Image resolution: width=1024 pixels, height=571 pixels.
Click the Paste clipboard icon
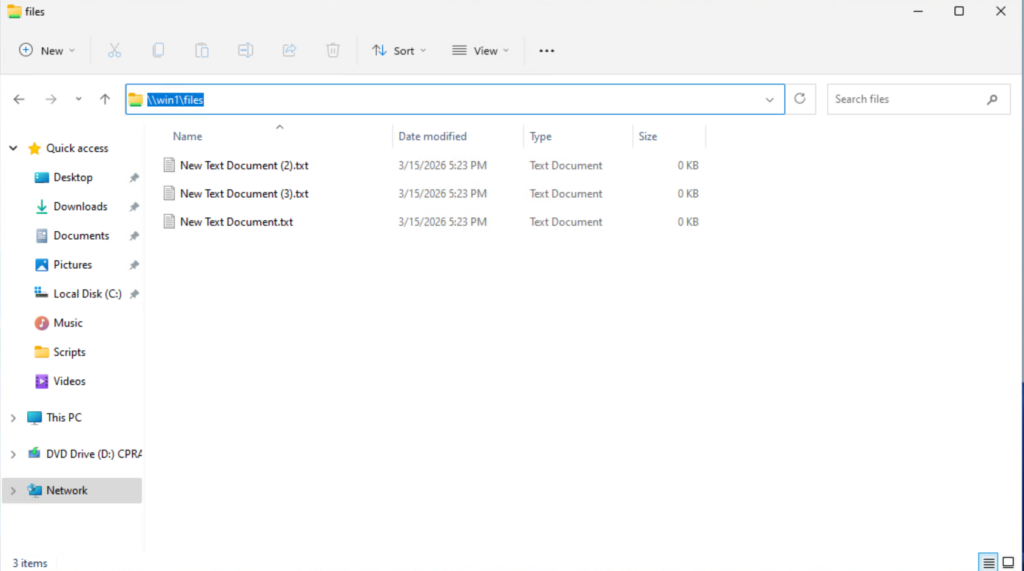tap(202, 50)
